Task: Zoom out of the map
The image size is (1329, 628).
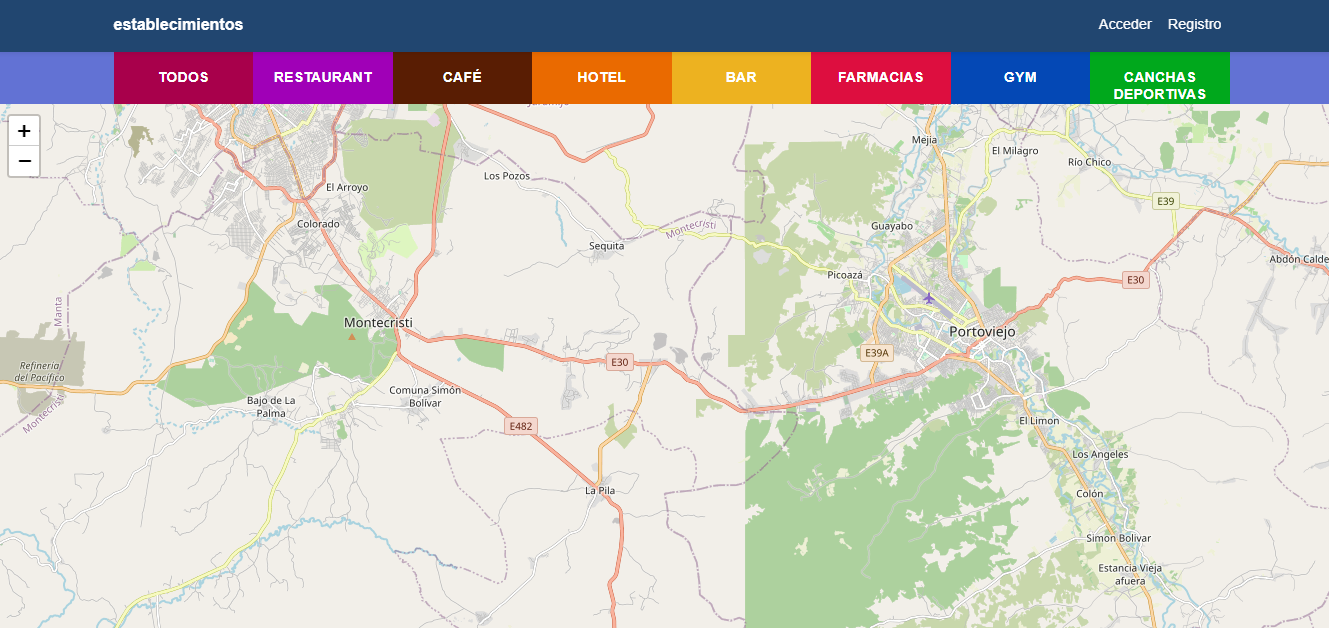Action: coord(24,161)
